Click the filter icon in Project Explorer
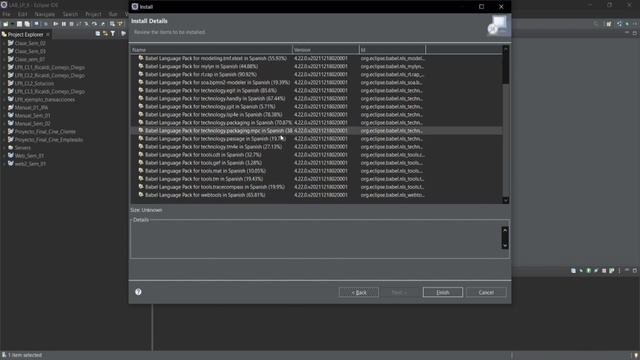This screenshot has height=360, width=640. [x=113, y=34]
